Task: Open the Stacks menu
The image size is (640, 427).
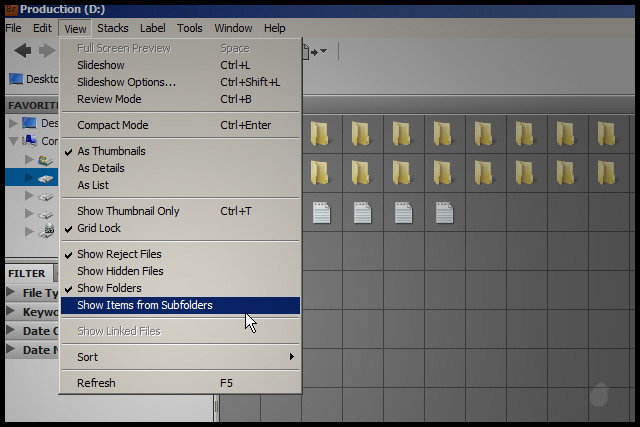Action: point(112,28)
